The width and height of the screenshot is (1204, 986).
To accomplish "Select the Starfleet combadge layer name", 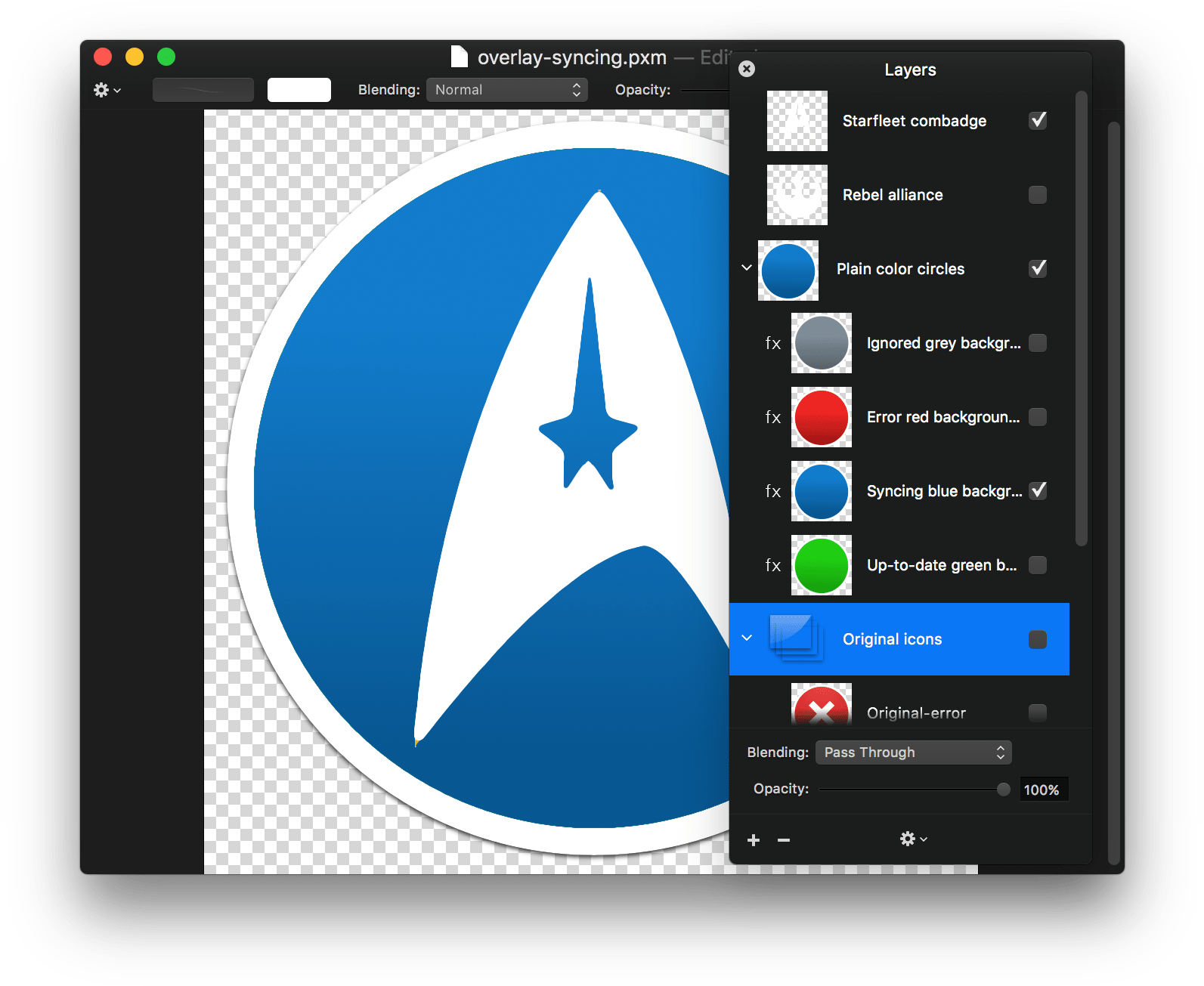I will click(x=915, y=121).
